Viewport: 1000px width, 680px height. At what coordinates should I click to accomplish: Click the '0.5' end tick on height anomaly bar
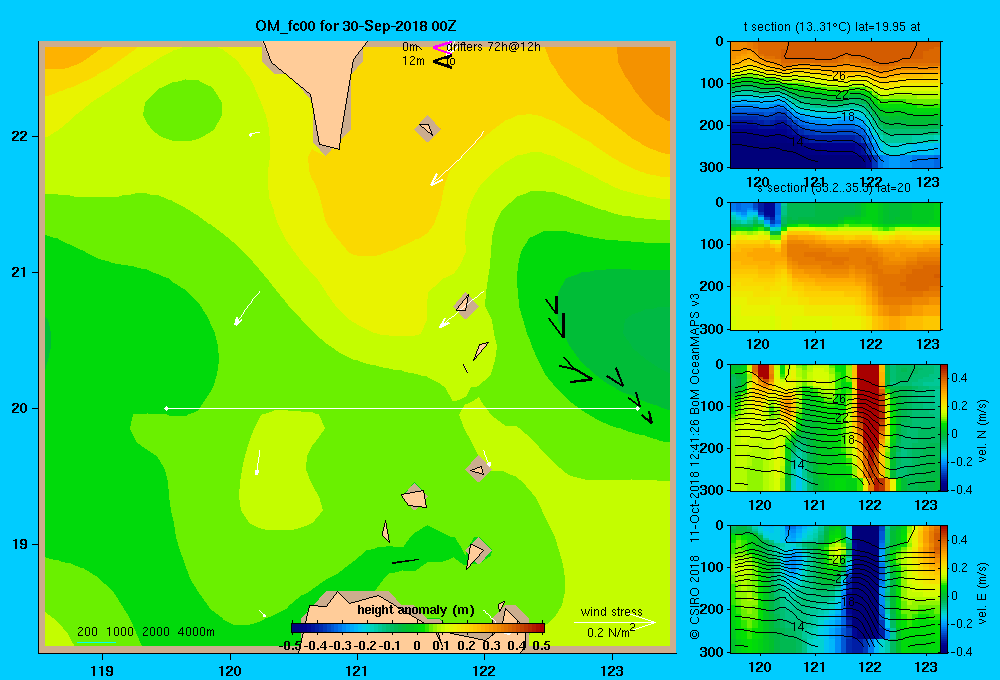[541, 646]
